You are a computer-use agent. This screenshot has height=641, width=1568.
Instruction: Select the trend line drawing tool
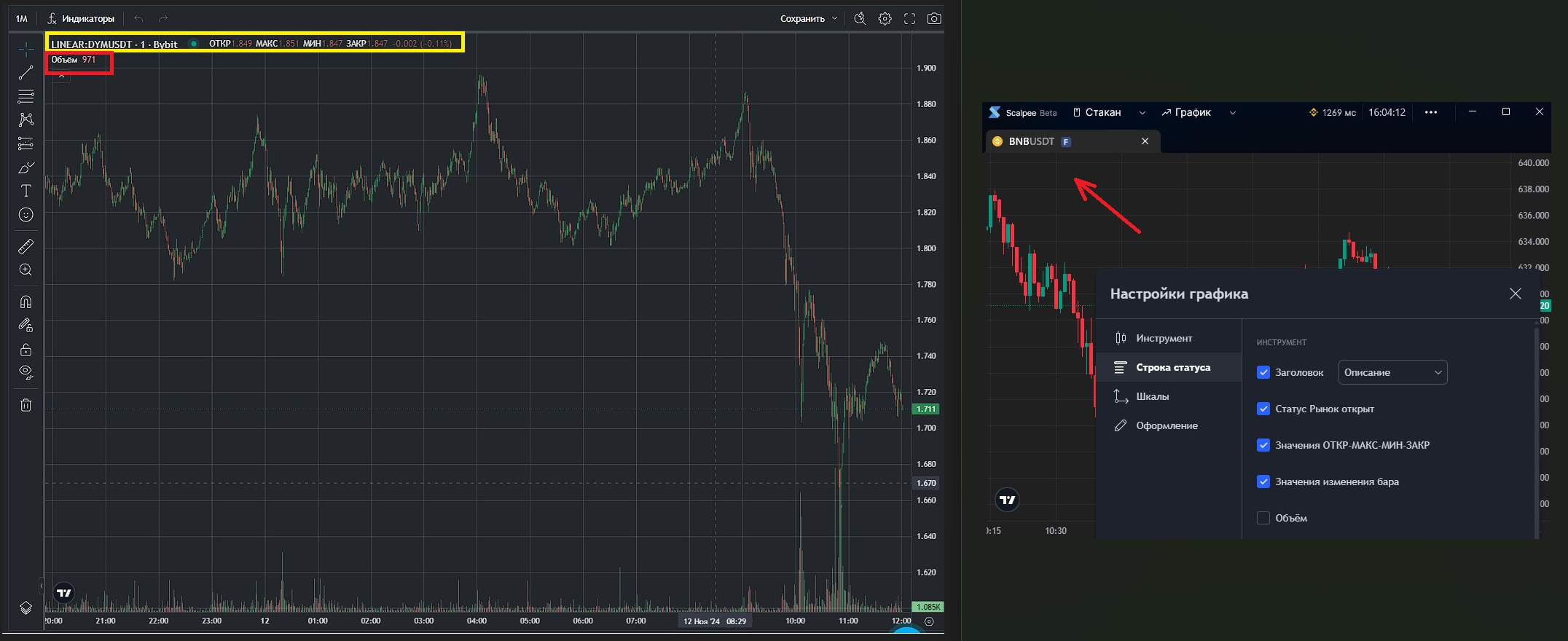26,73
